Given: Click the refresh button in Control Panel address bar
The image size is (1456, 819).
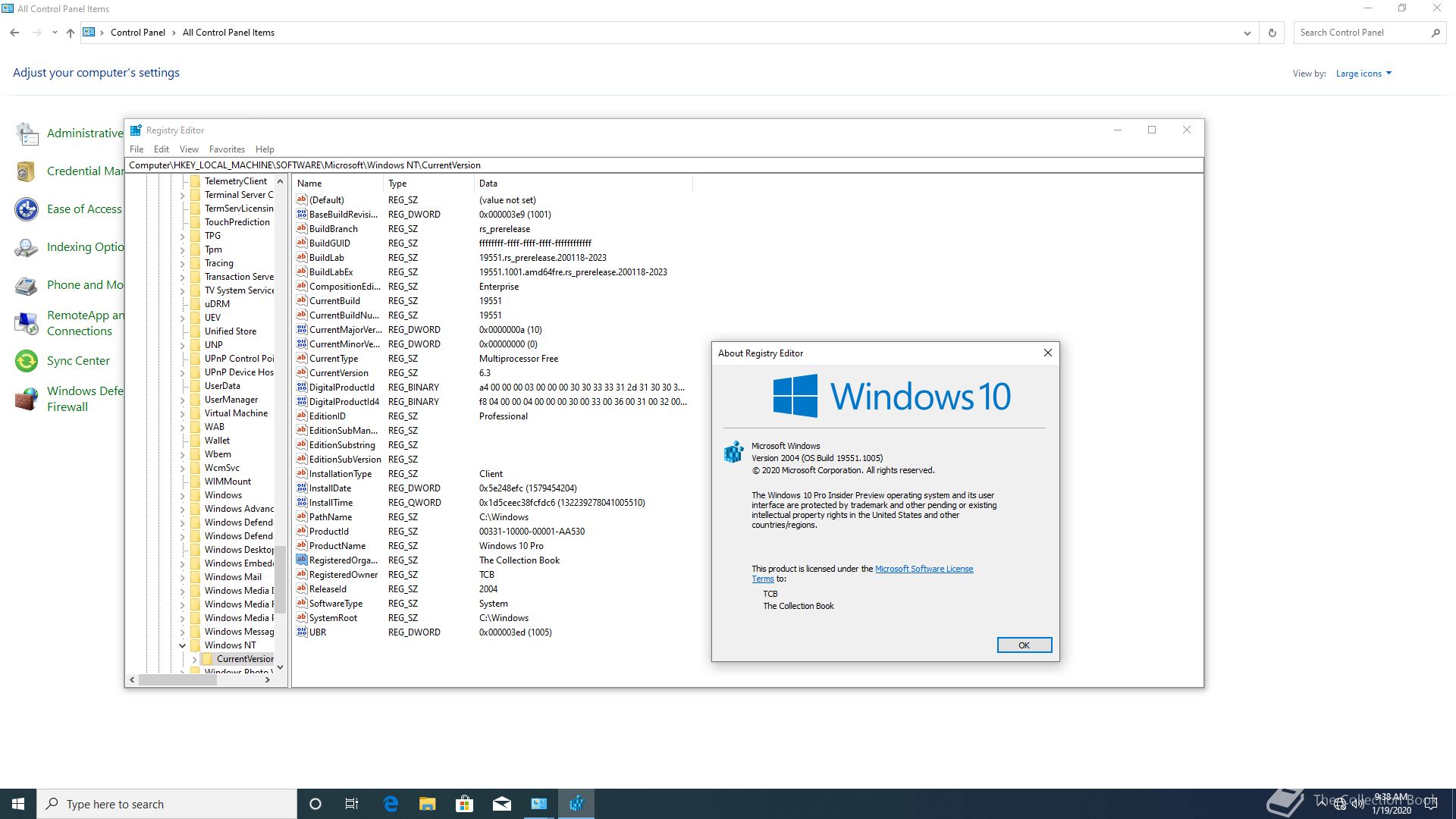Looking at the screenshot, I should tap(1272, 33).
